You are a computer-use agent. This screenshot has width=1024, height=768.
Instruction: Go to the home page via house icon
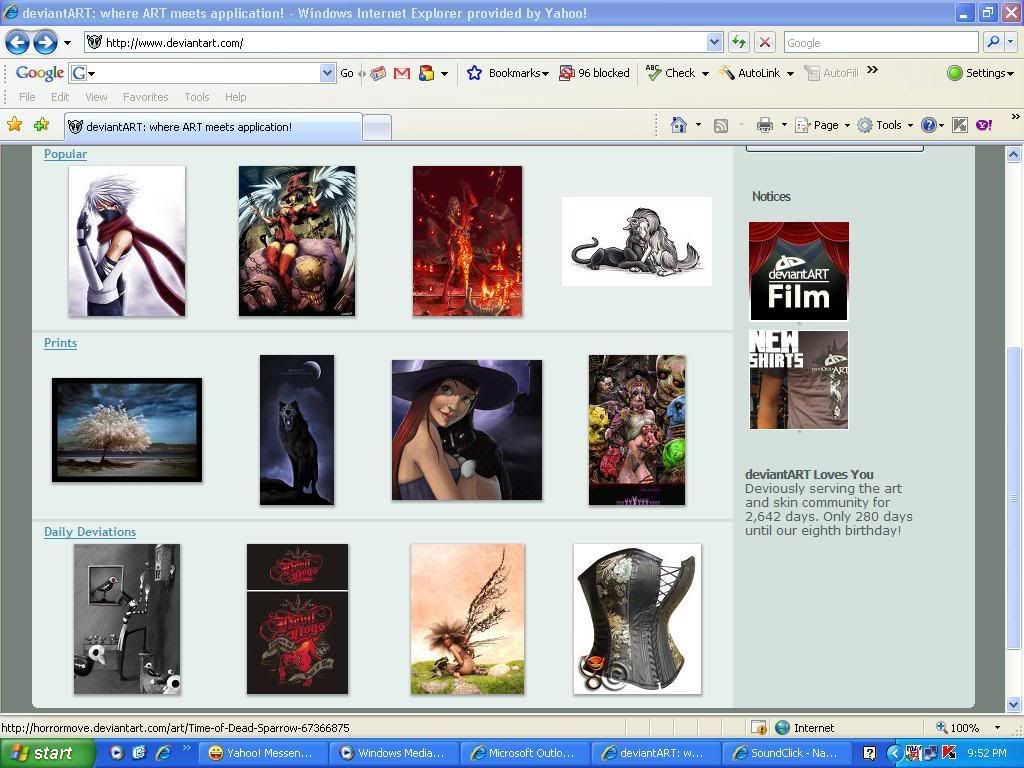[x=679, y=125]
